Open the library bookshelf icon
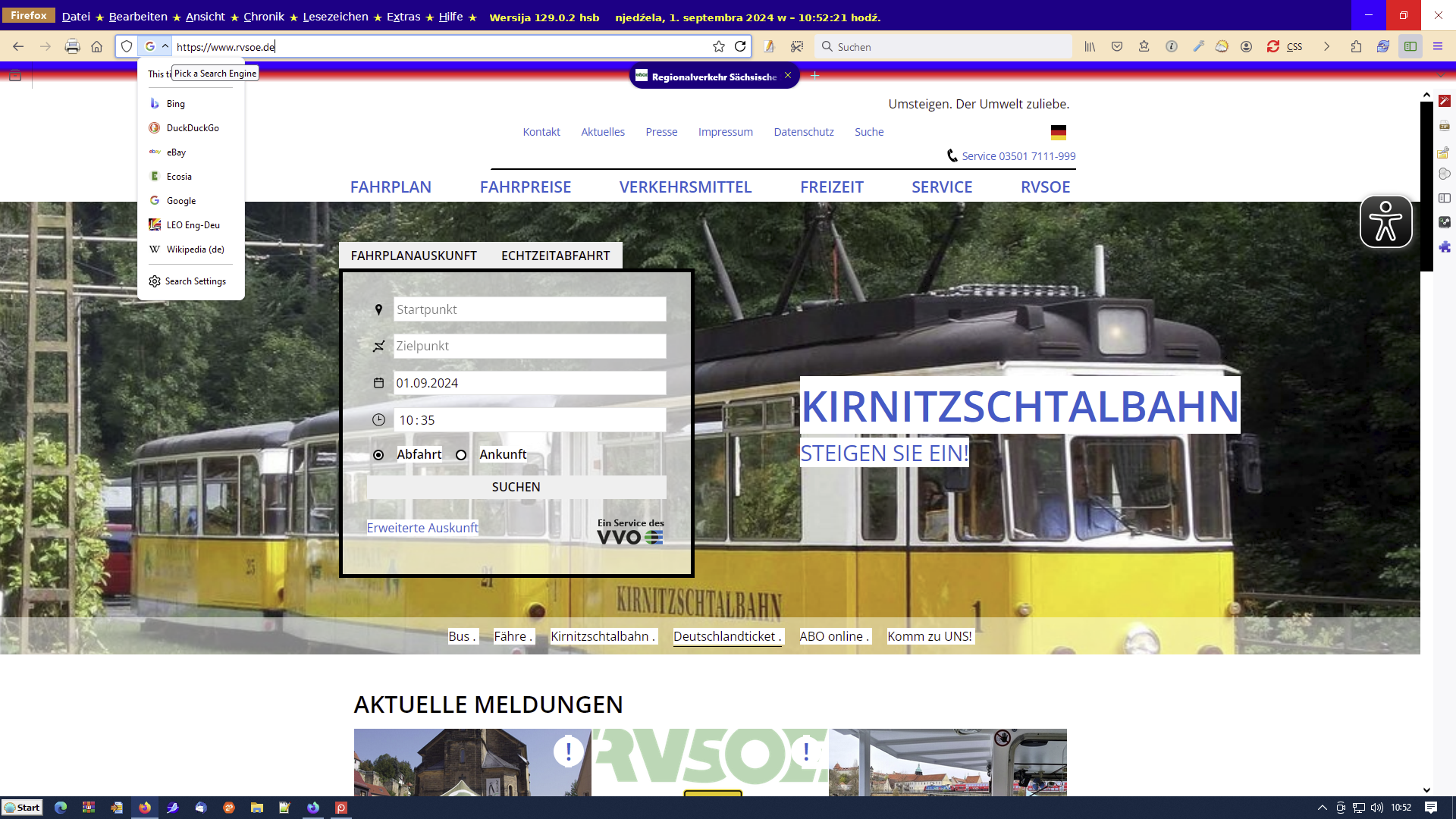The width and height of the screenshot is (1456, 819). click(1090, 46)
